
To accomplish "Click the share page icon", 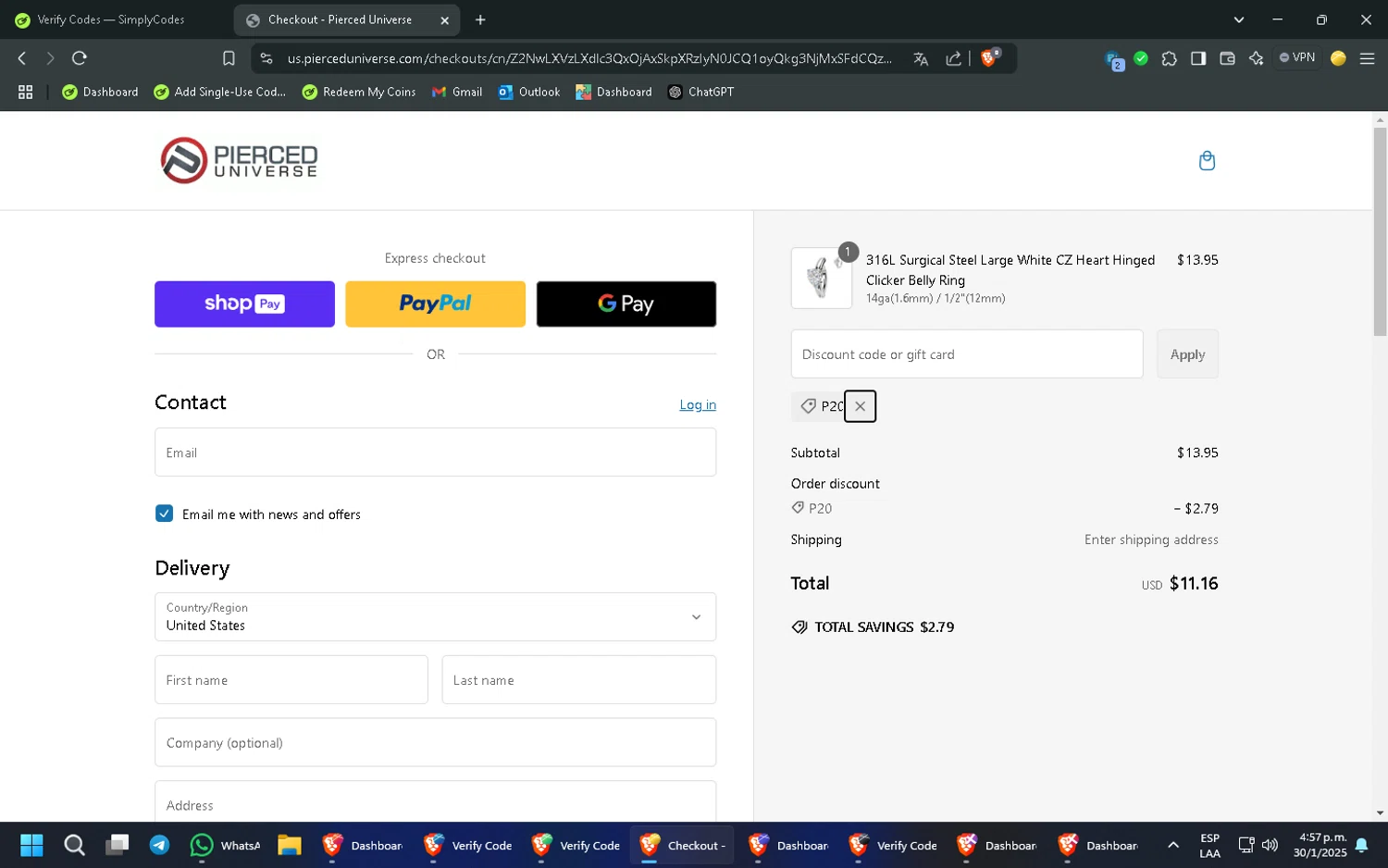I will coord(953,58).
